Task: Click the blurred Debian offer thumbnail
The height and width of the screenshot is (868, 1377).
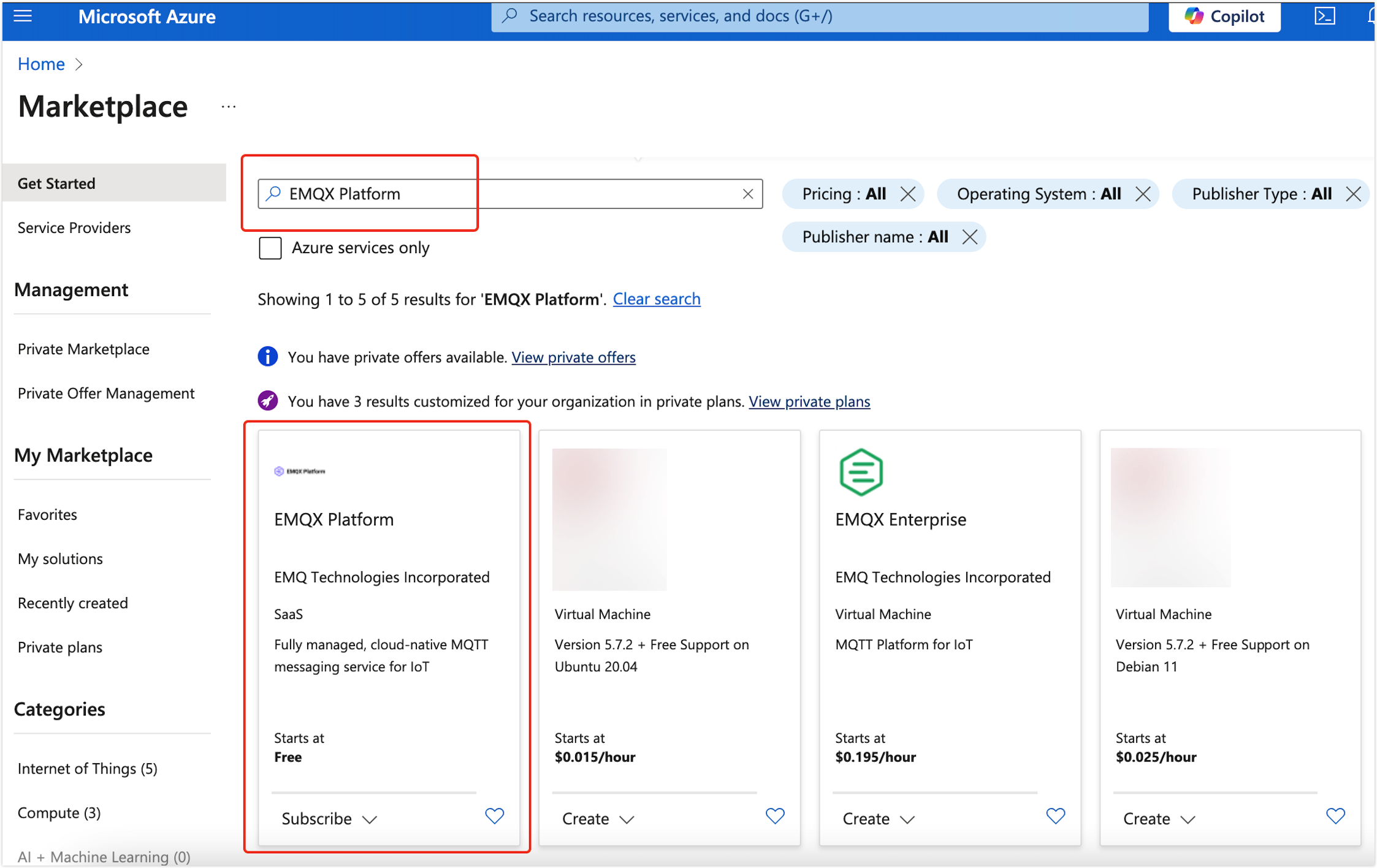Action: 1170,517
